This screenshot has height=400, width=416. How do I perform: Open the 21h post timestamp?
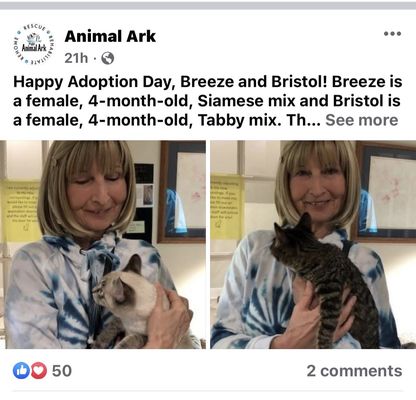76,58
